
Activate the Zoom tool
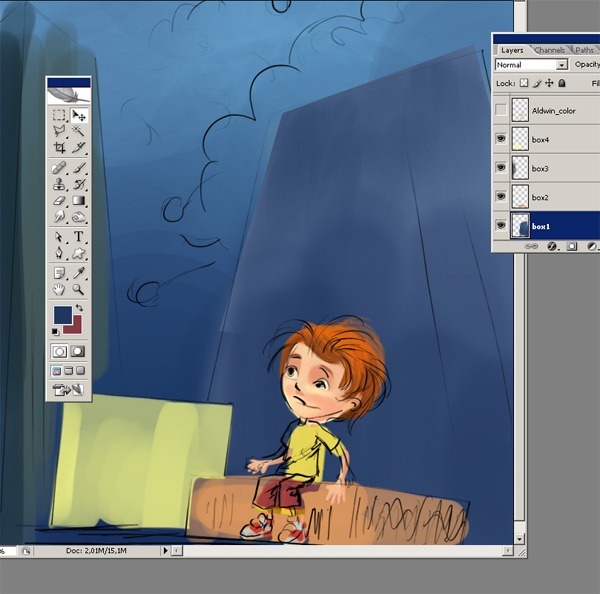point(78,289)
